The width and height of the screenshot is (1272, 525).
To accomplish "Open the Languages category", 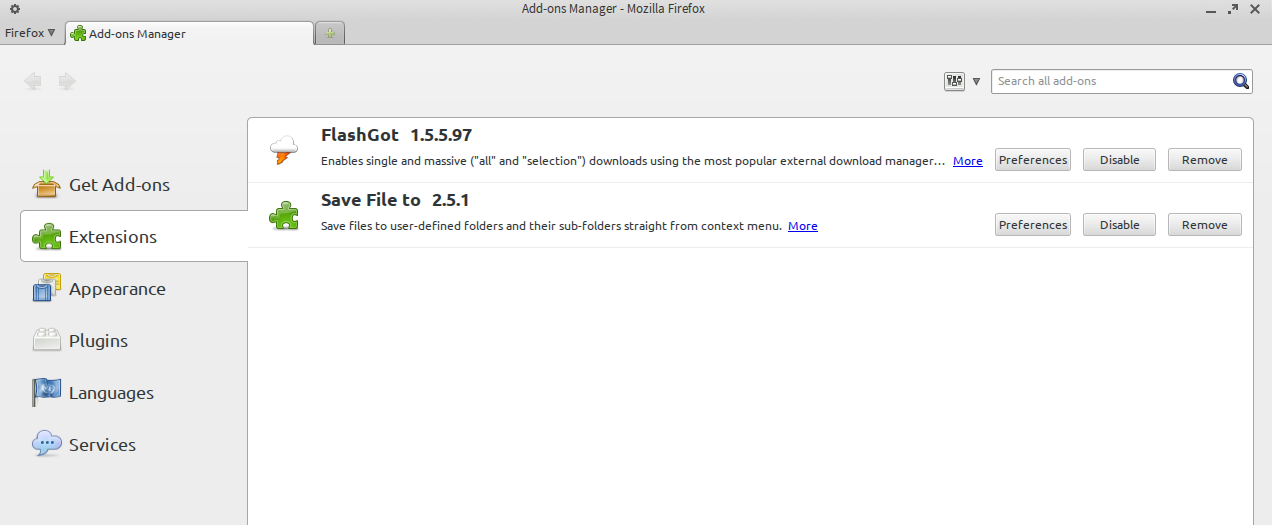I will [134, 393].
